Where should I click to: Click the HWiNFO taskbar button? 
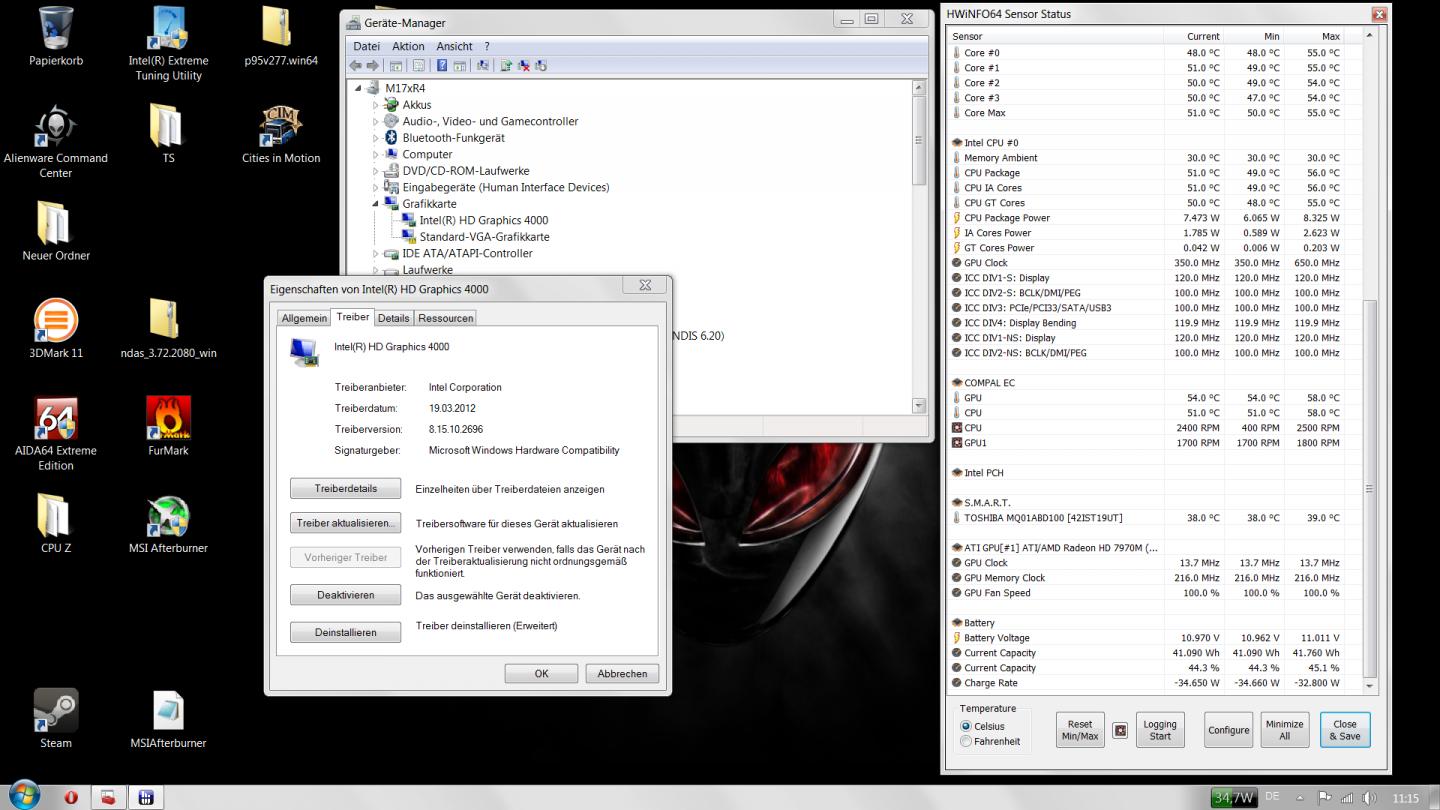[x=145, y=797]
